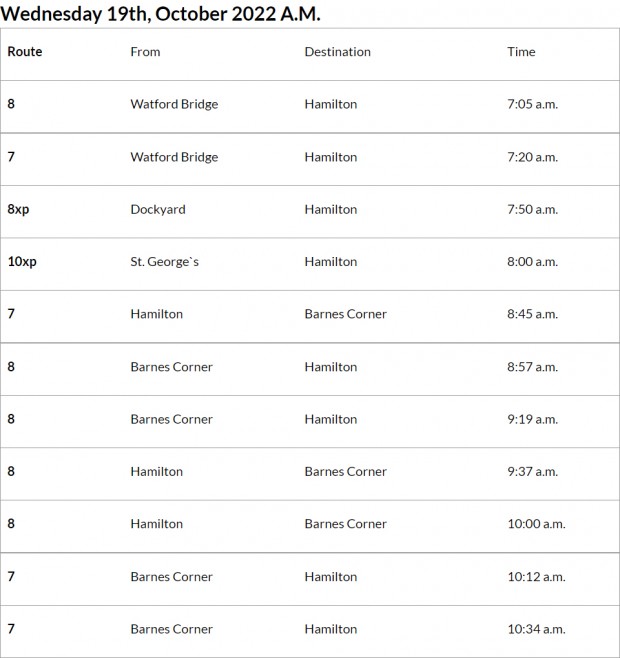The width and height of the screenshot is (620, 658).
Task: Click the 'Wednesday 19th, October 2022 A.M.' heading
Action: [x=160, y=13]
